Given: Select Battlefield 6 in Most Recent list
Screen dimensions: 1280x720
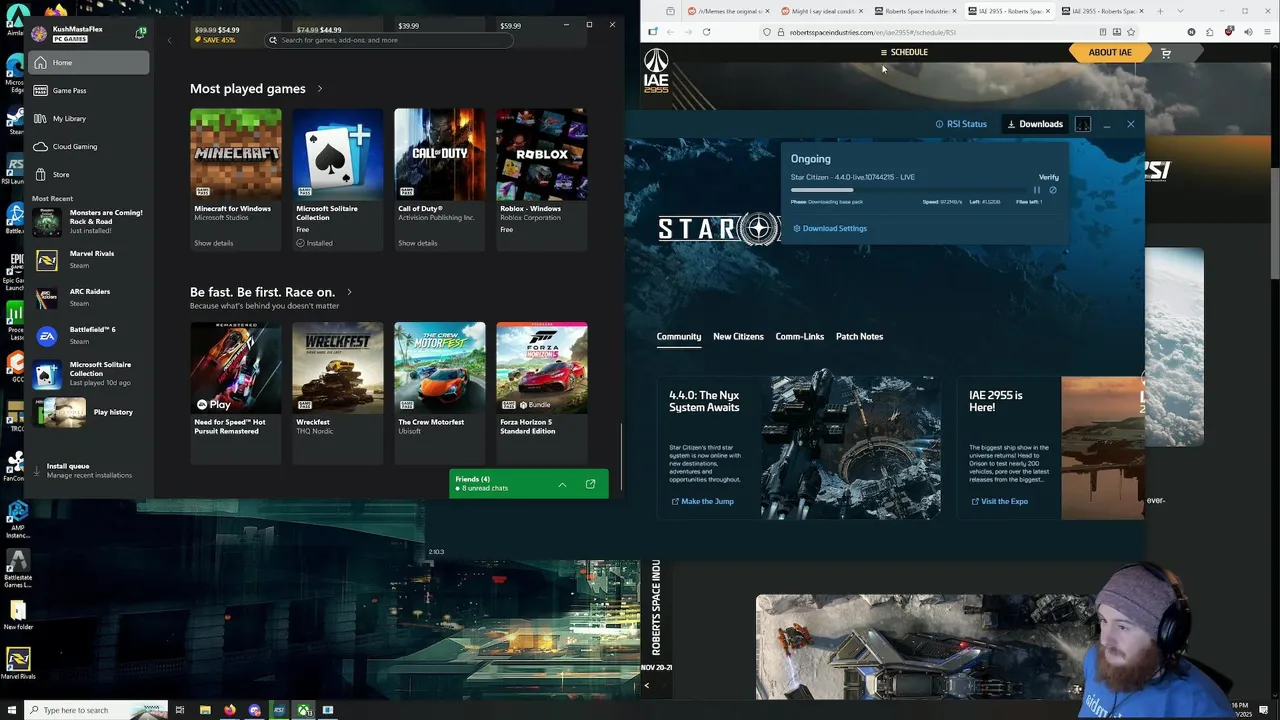Looking at the screenshot, I should click(89, 335).
